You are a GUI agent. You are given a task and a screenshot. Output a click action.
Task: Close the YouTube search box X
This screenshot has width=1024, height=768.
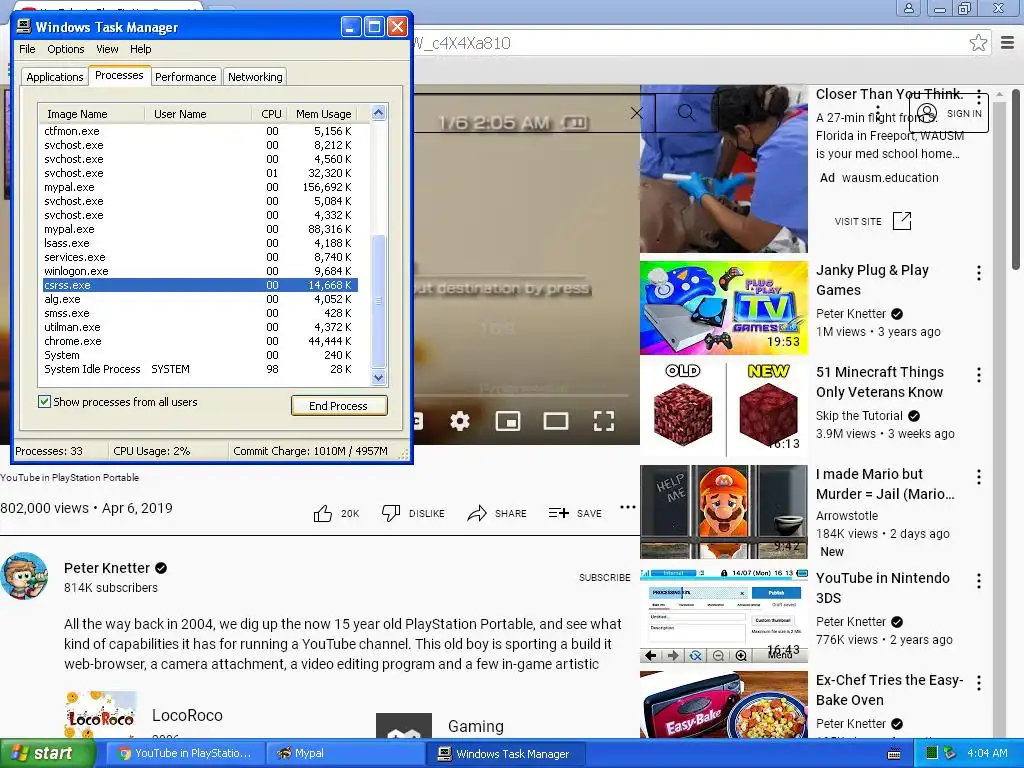pyautogui.click(x=637, y=113)
